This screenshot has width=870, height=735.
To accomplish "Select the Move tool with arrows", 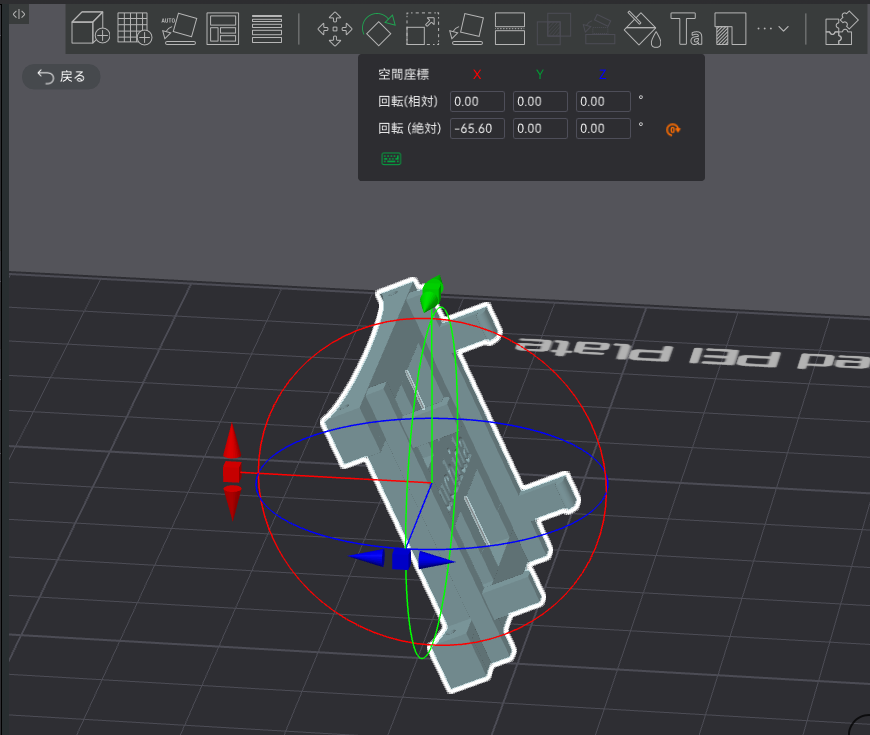I will 334,28.
